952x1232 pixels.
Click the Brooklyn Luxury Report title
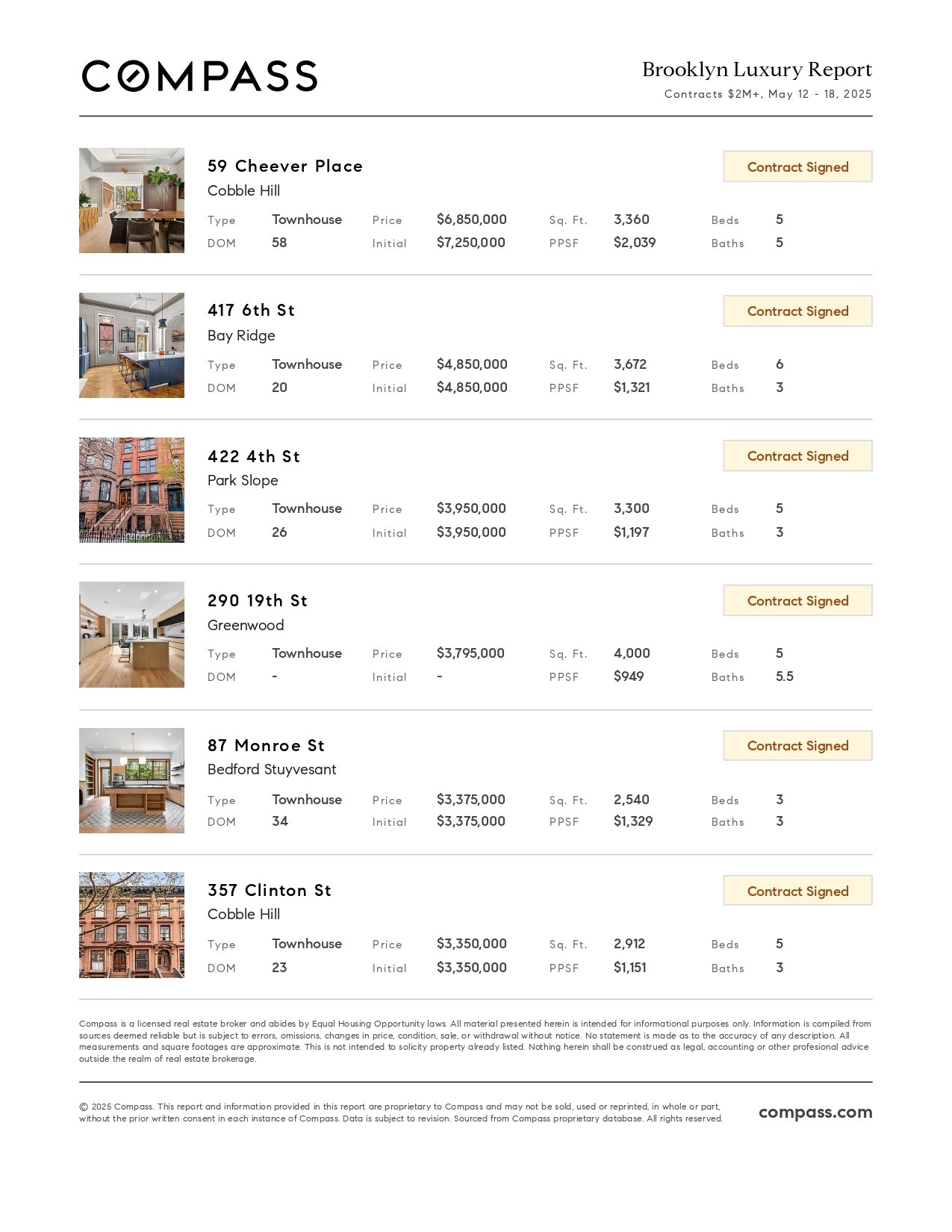[756, 69]
